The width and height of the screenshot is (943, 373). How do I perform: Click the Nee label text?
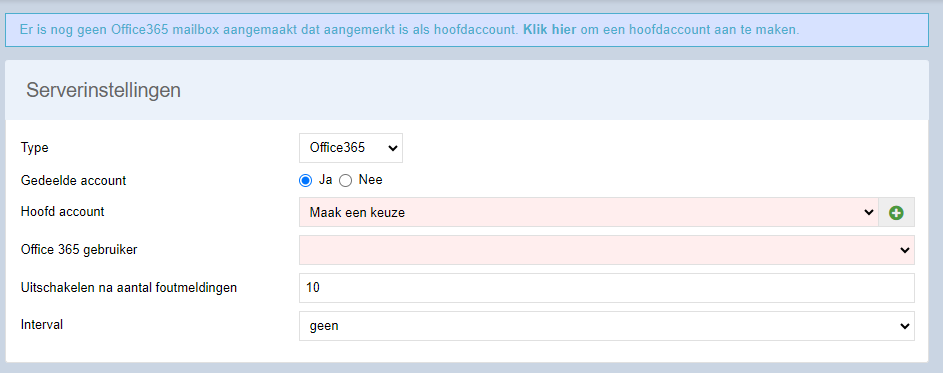[x=370, y=180]
